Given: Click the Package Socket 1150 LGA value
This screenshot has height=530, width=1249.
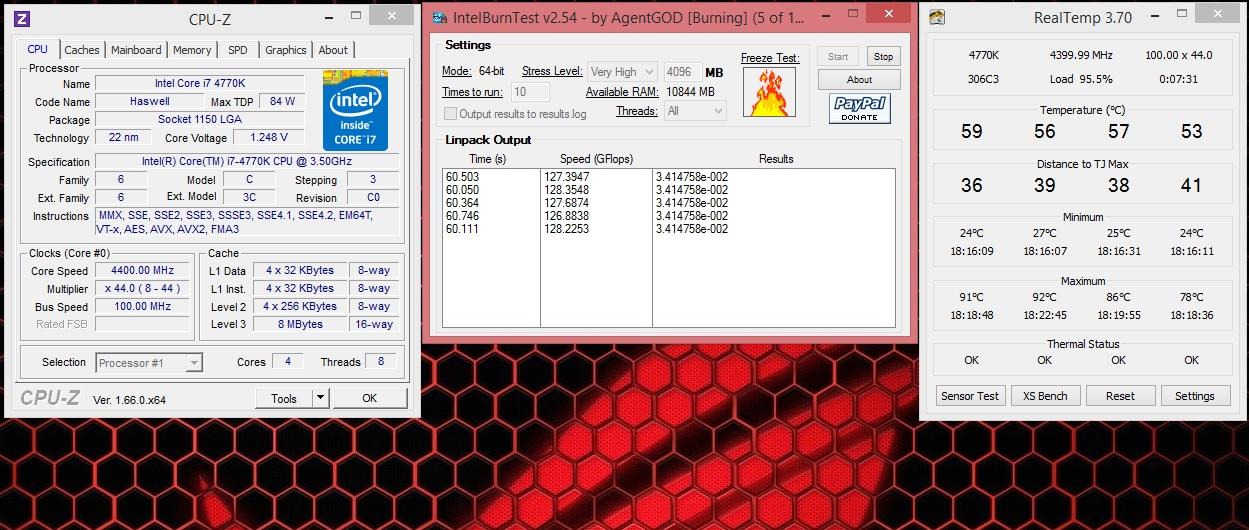Looking at the screenshot, I should coord(201,119).
